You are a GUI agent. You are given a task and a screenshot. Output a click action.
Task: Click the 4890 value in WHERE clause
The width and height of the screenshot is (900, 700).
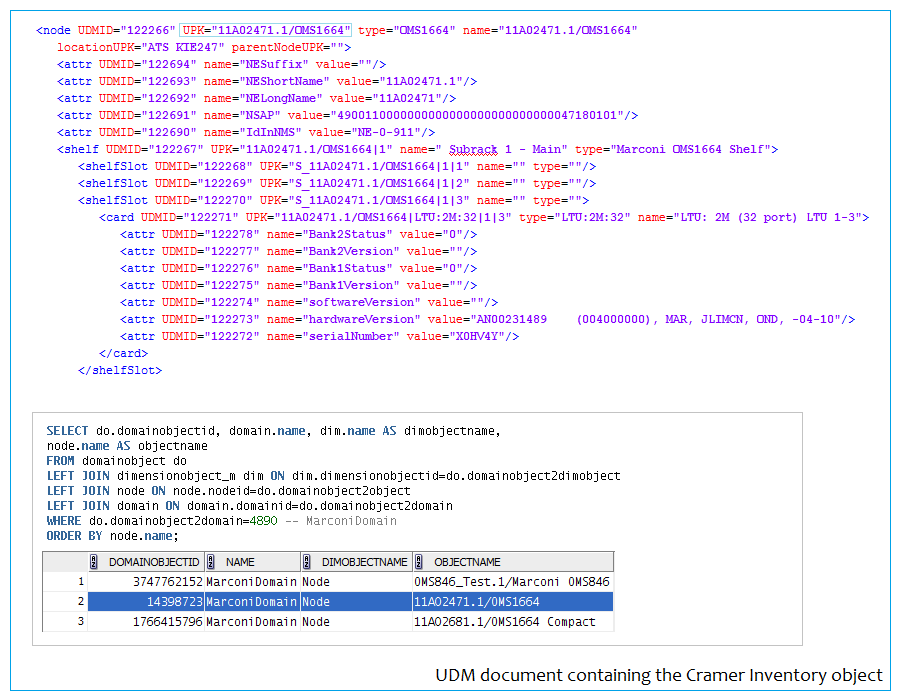[263, 521]
